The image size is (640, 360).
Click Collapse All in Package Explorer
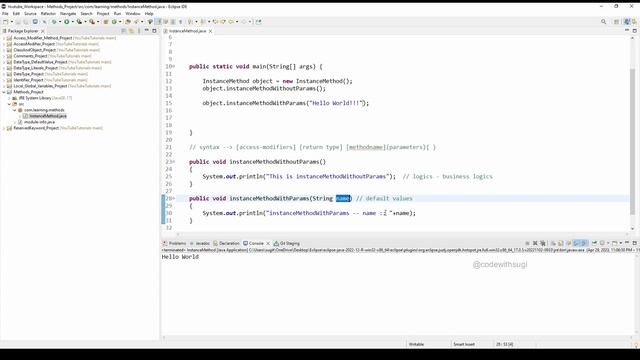(x=123, y=31)
